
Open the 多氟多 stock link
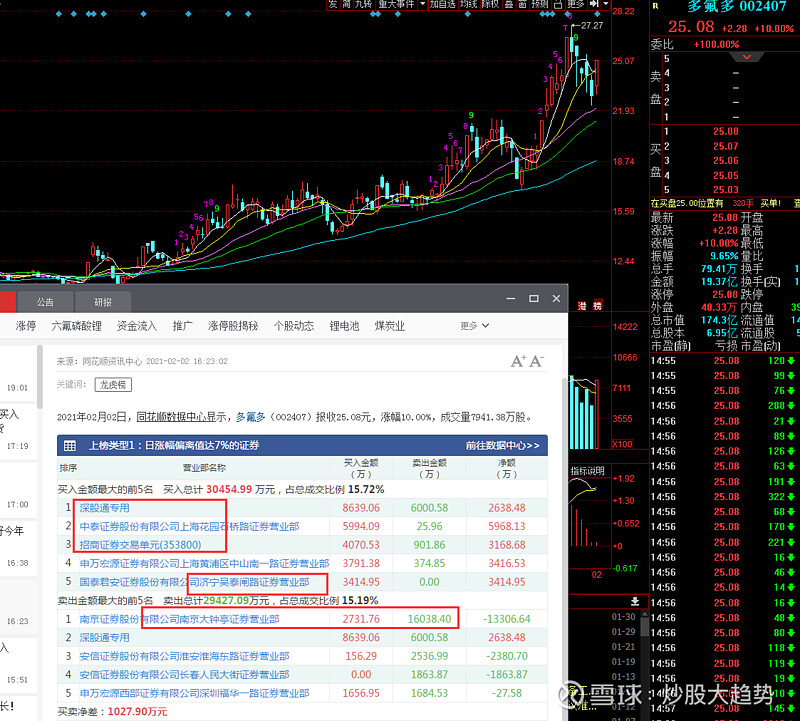pyautogui.click(x=250, y=417)
